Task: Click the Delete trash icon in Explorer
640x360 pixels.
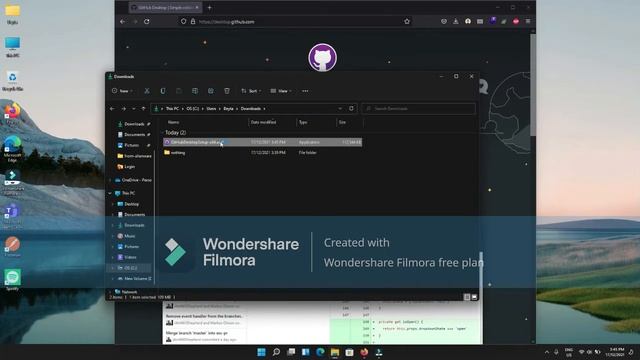Action: tap(227, 91)
